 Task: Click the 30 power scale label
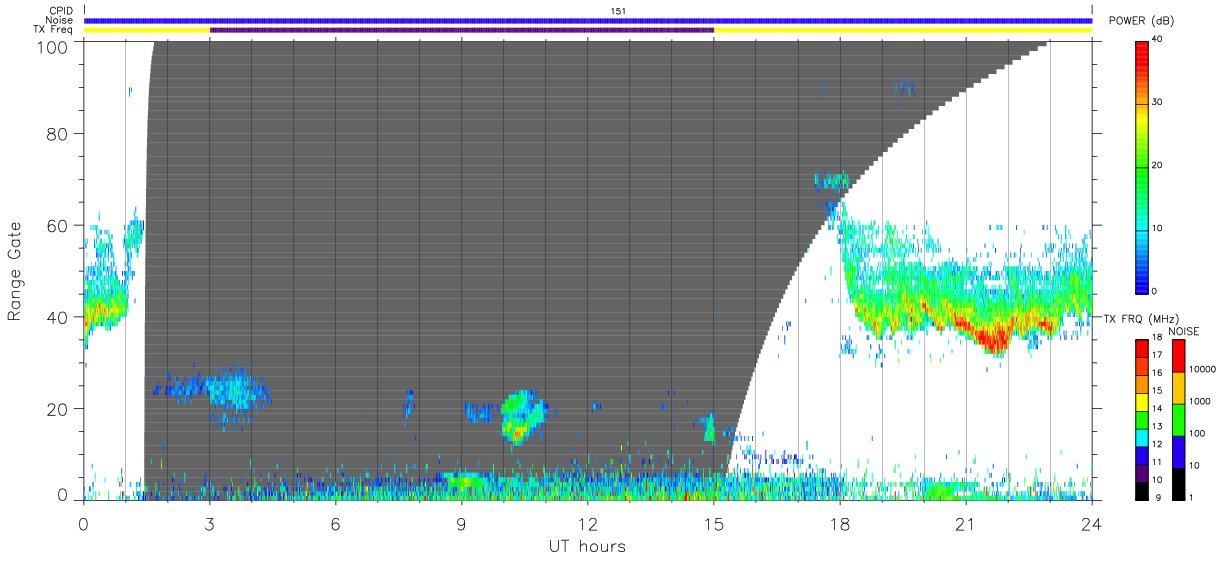[x=1158, y=103]
